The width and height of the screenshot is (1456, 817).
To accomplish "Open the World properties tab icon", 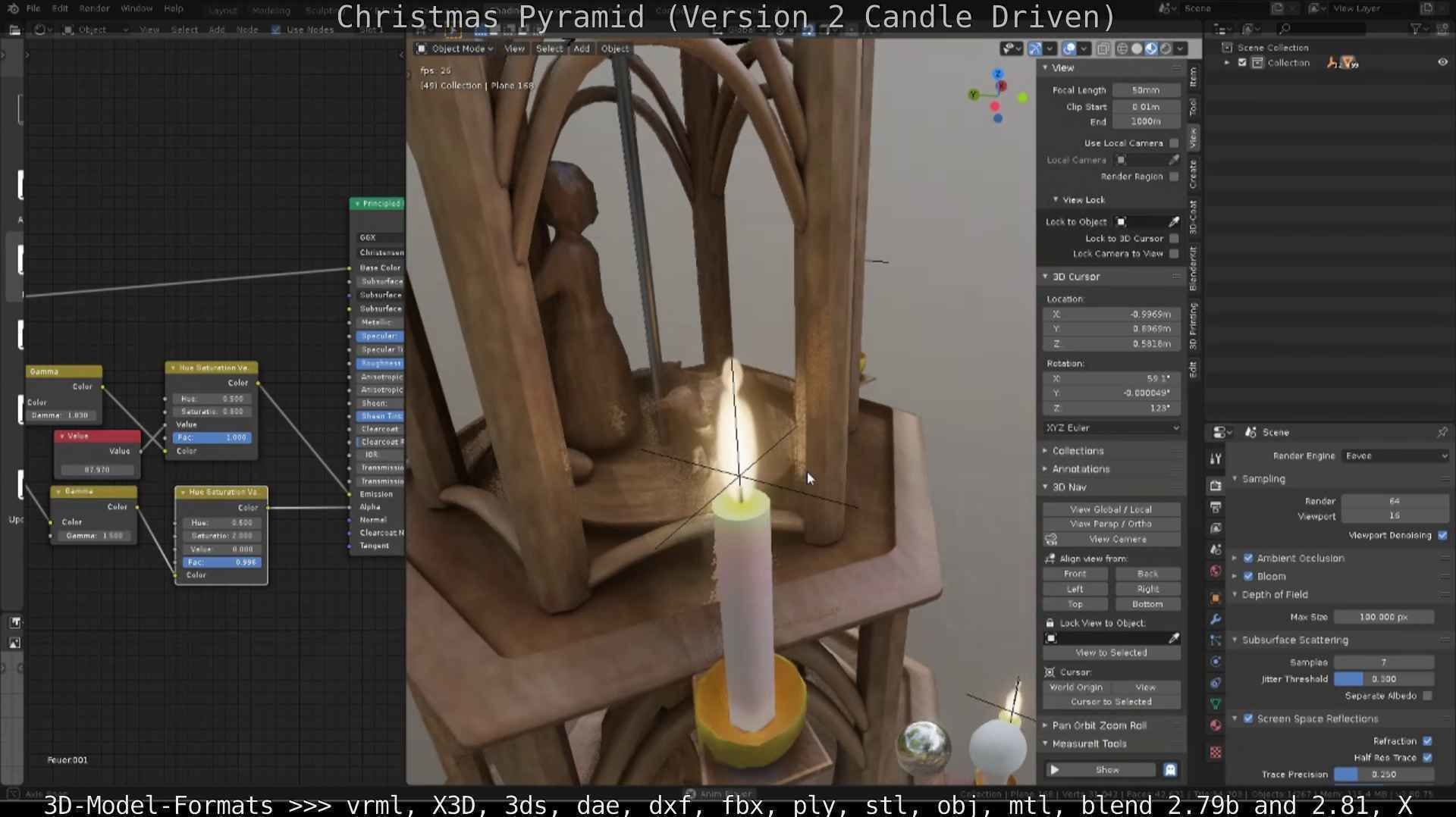I will click(1216, 571).
